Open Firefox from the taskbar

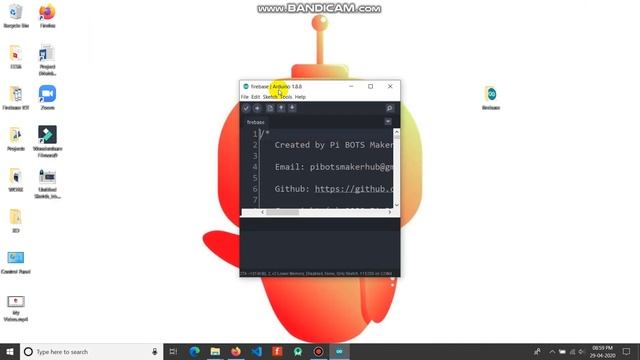click(236, 351)
